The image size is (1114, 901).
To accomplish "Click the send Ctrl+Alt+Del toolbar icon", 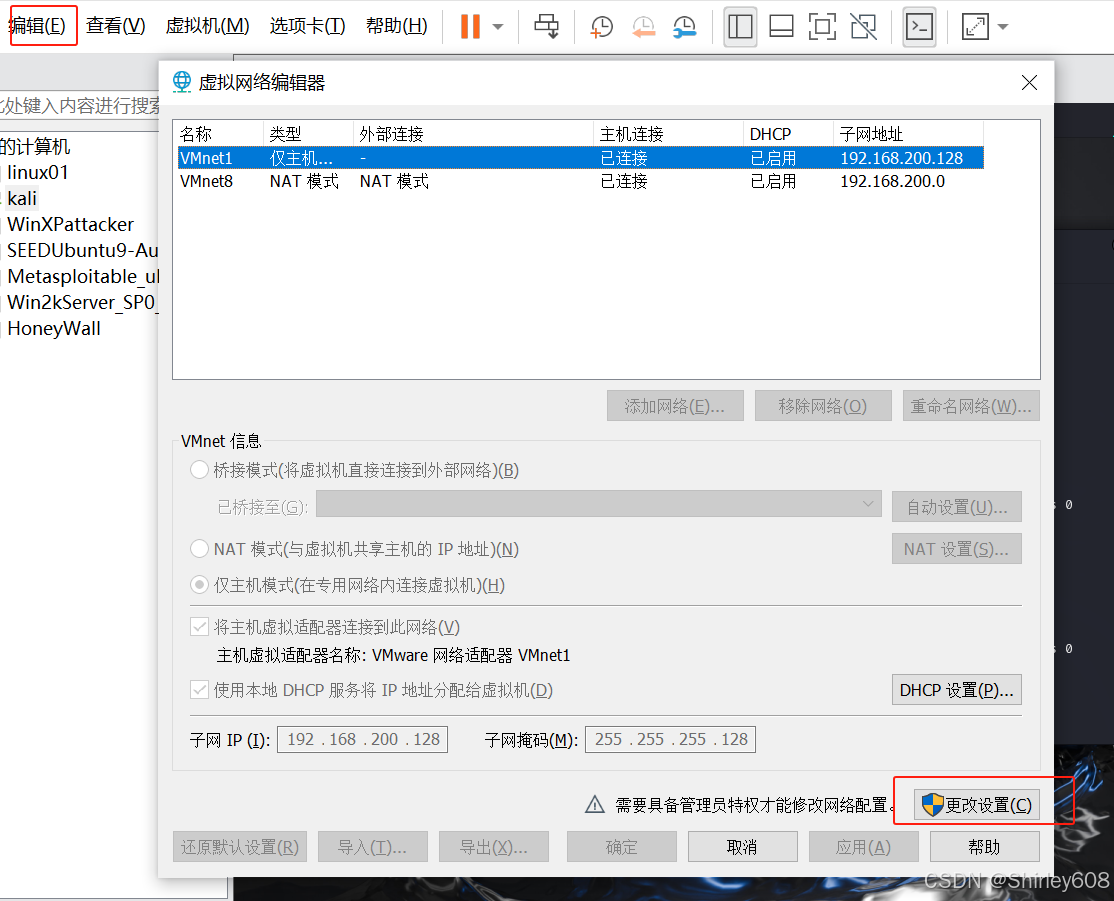I will (x=546, y=26).
